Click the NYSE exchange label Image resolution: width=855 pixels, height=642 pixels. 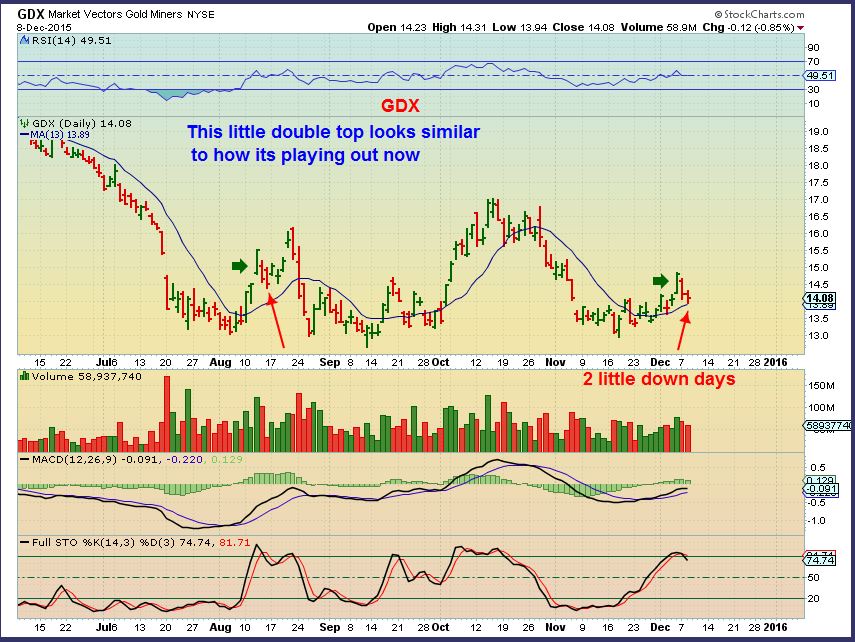pyautogui.click(x=201, y=15)
